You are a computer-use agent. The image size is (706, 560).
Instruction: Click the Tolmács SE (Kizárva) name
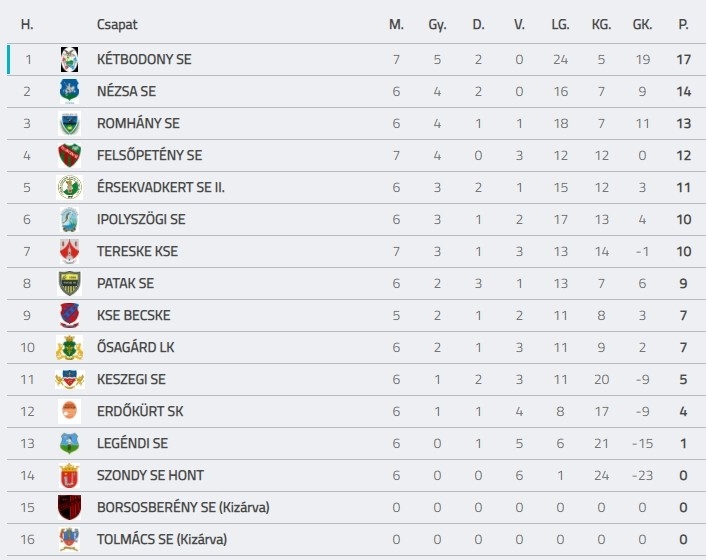click(162, 539)
